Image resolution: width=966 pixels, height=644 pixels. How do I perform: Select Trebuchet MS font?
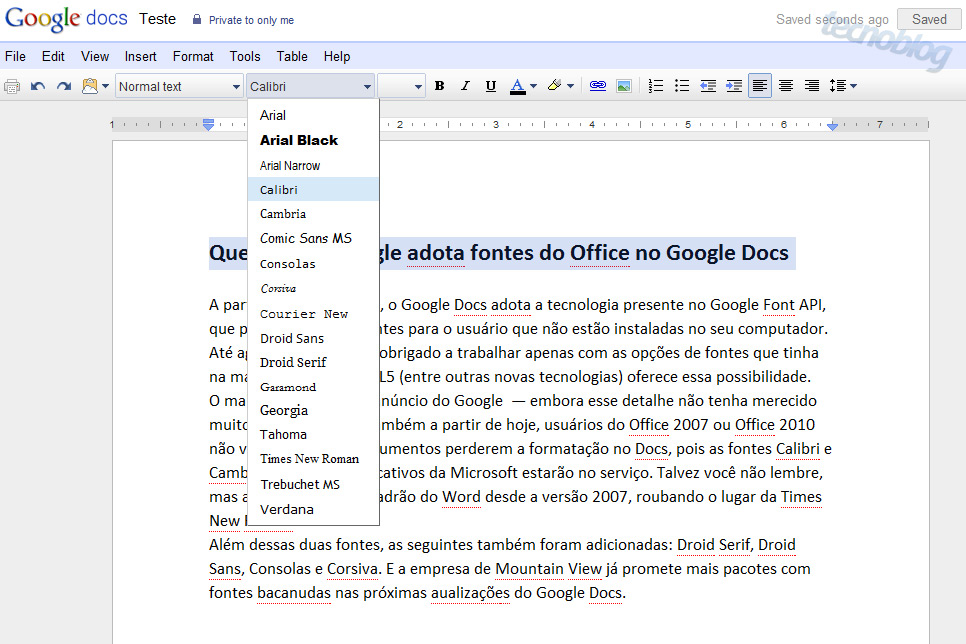point(313,484)
